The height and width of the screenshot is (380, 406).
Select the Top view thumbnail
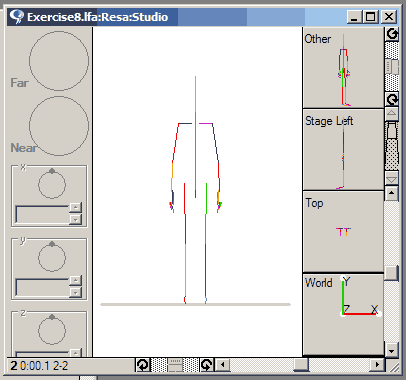[343, 232]
